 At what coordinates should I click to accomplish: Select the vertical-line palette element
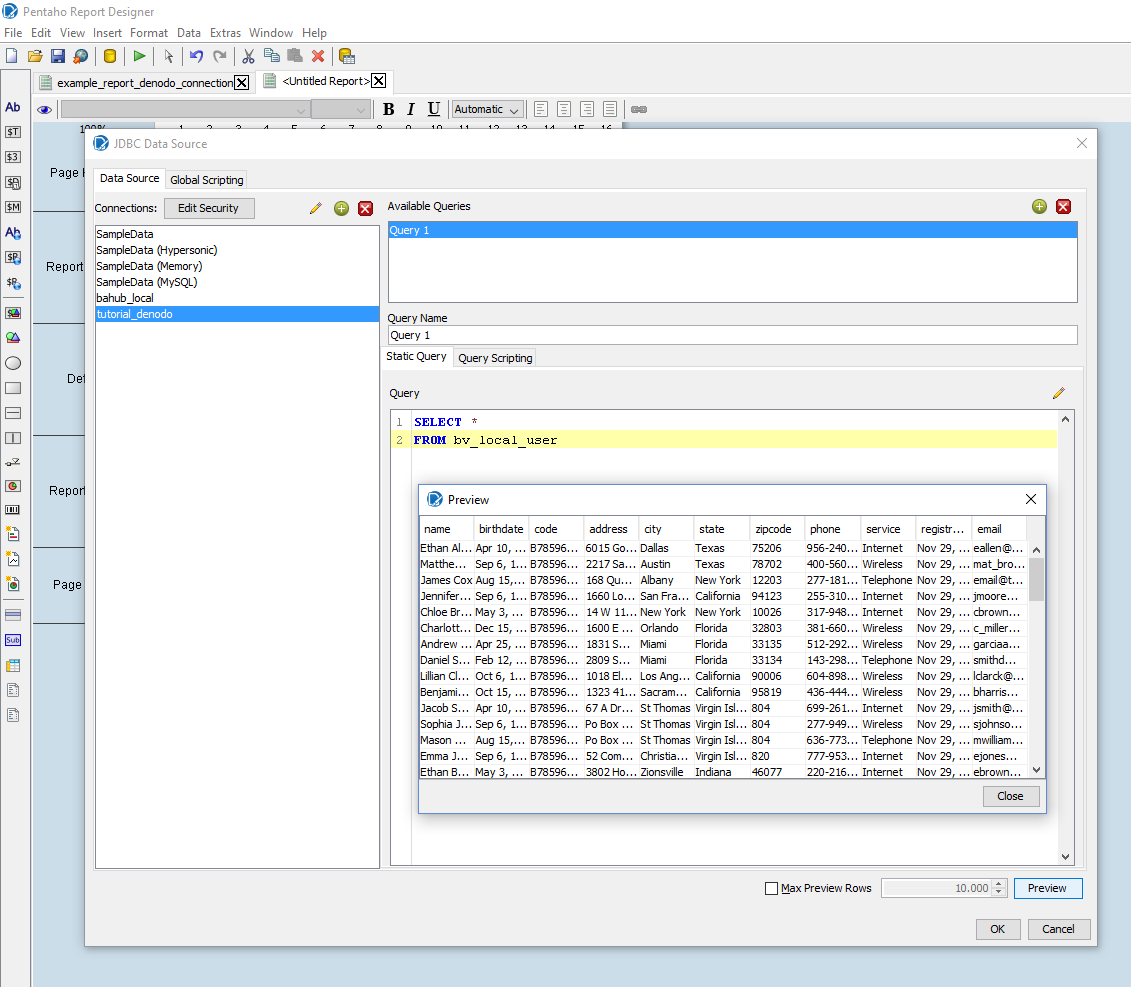coord(13,438)
